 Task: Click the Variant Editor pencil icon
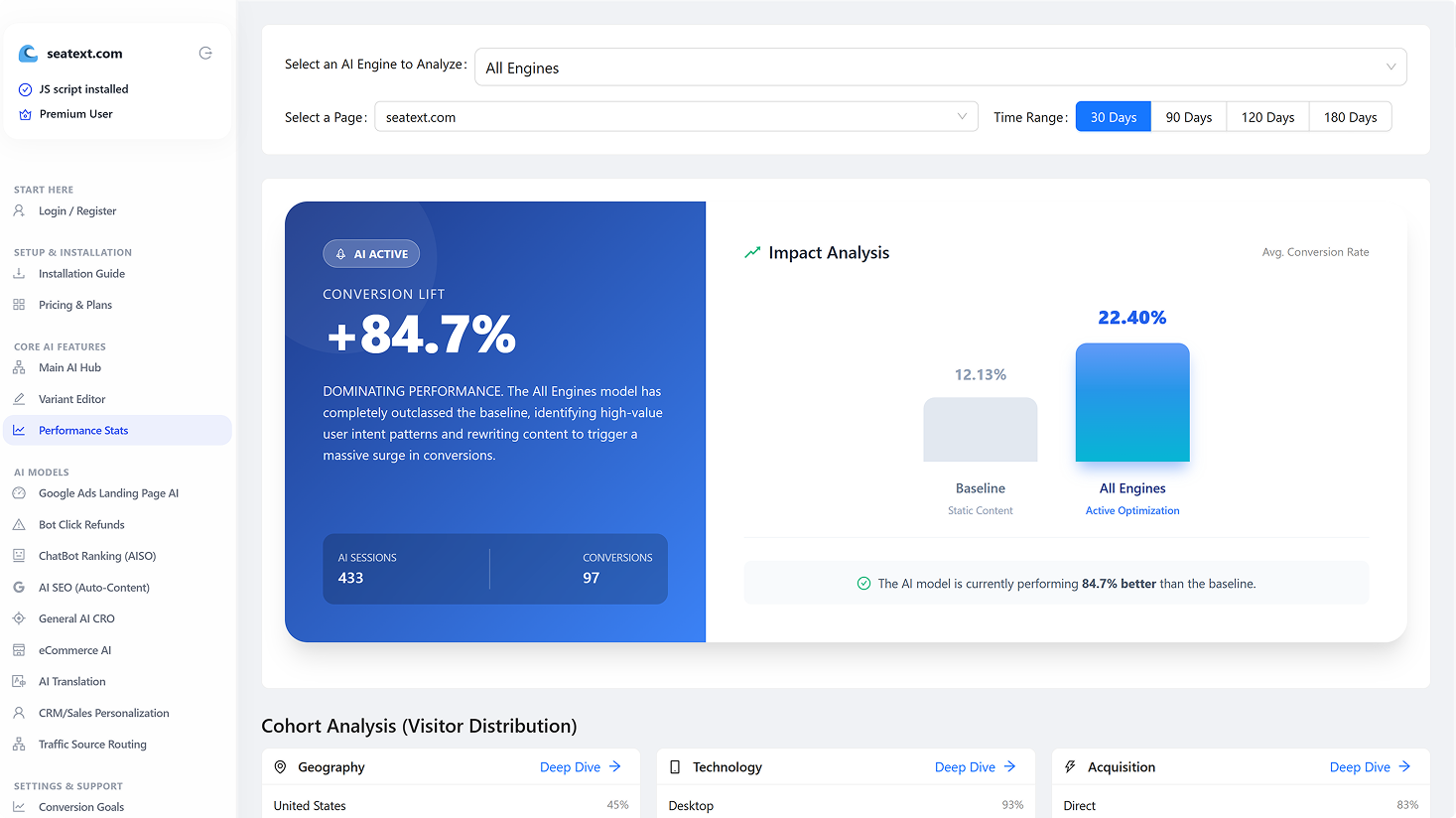click(x=19, y=399)
